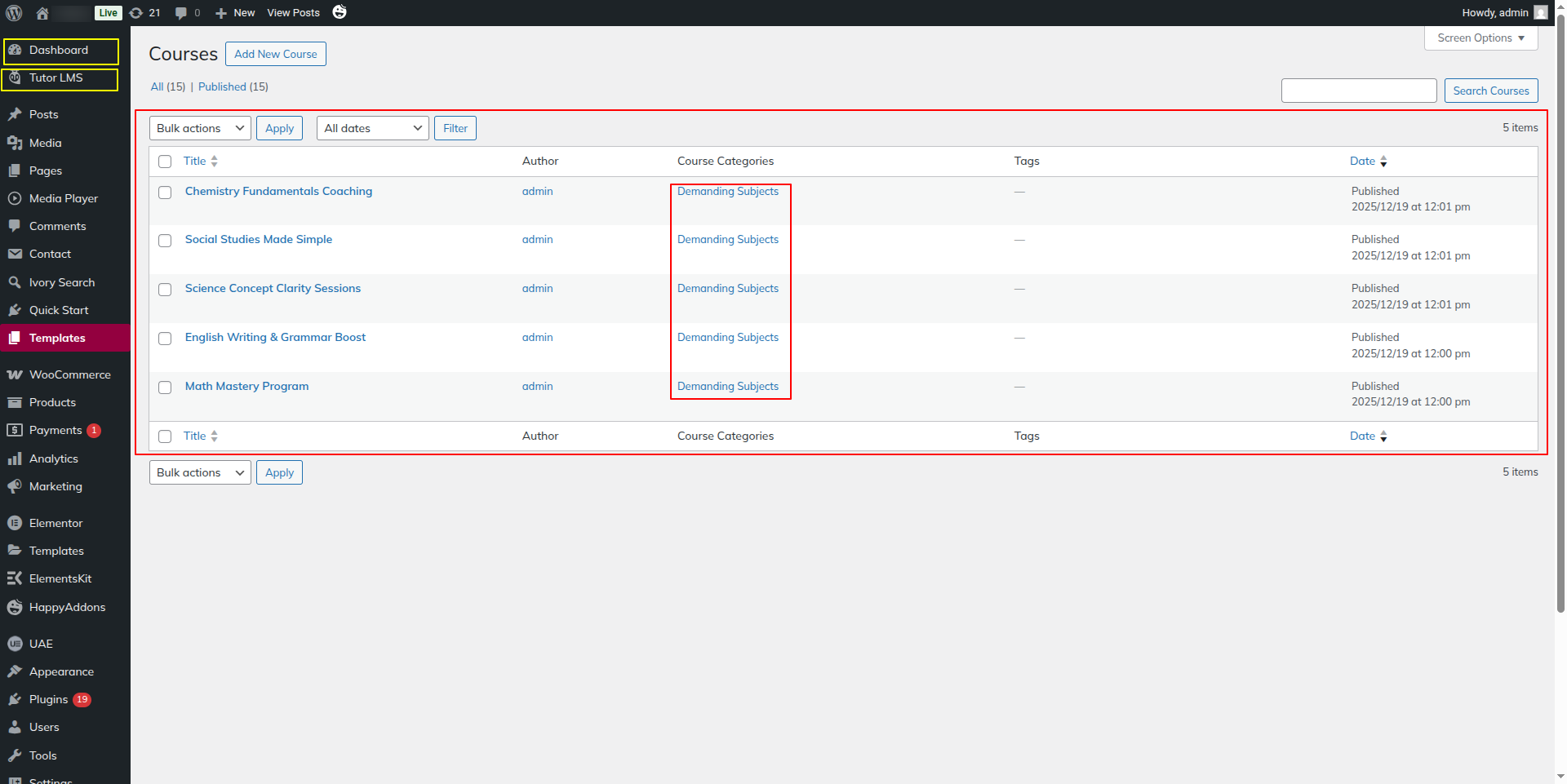Click the Add New Course button
This screenshot has width=1567, height=784.
(275, 54)
